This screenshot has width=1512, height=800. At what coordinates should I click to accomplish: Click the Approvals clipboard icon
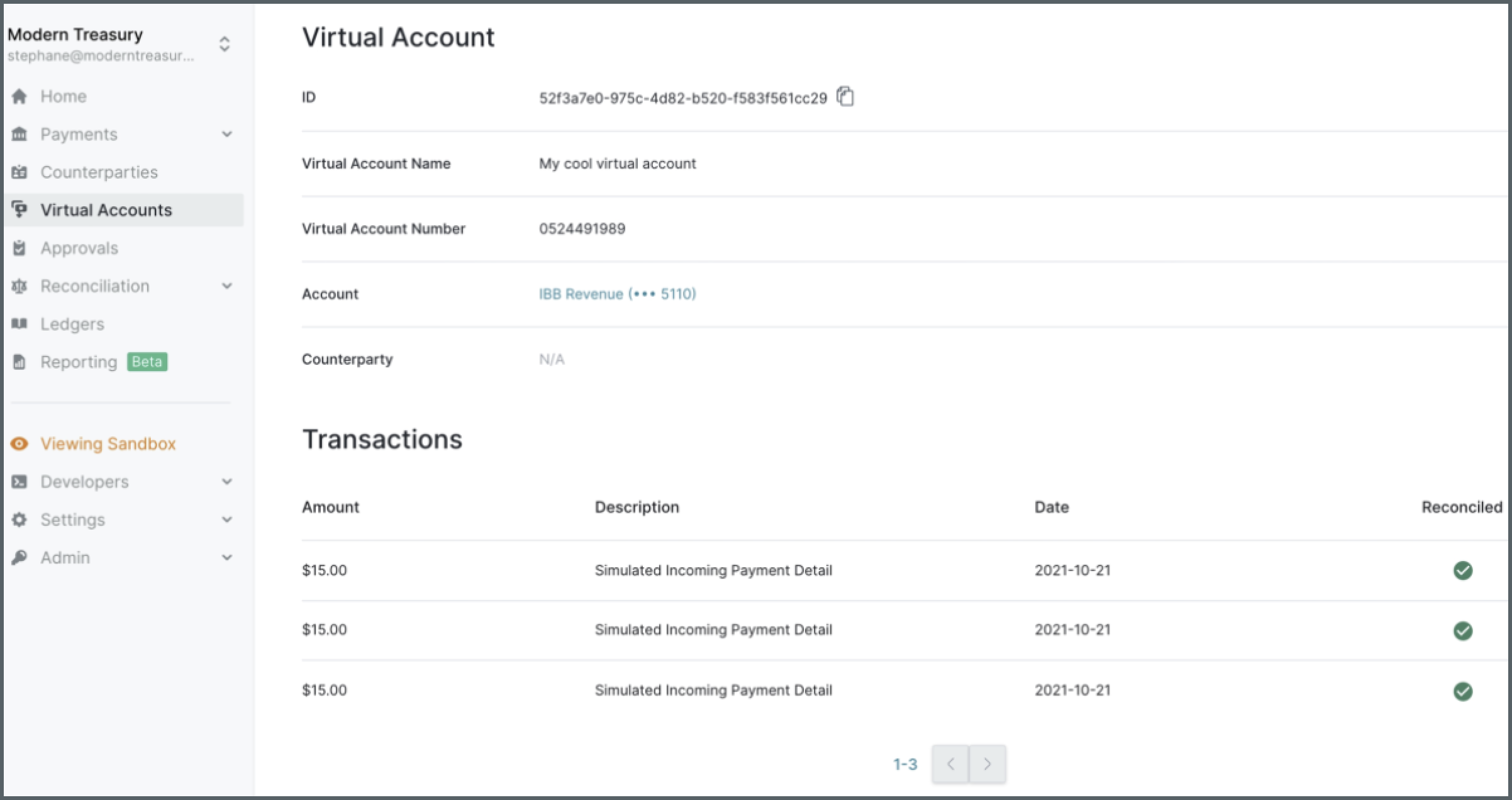[19, 248]
